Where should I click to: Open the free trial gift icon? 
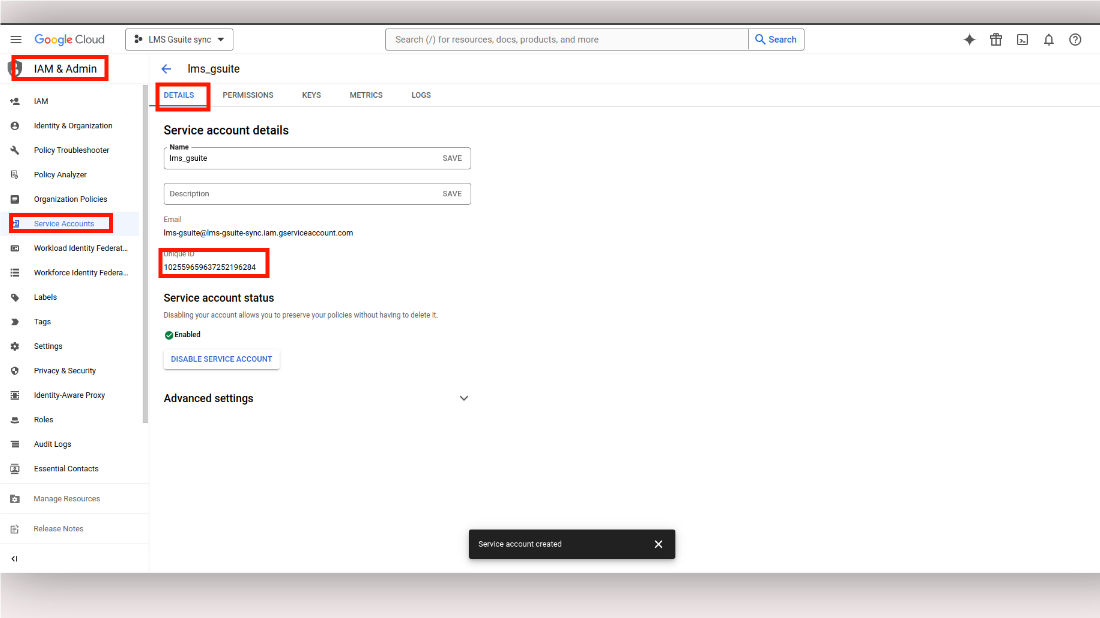coord(995,39)
